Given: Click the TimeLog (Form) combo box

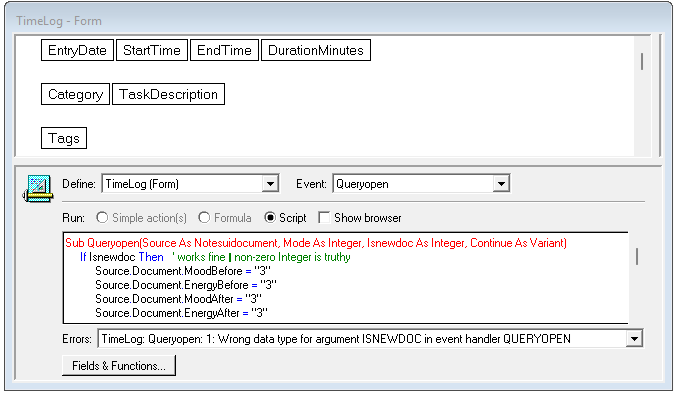Looking at the screenshot, I should [190, 184].
